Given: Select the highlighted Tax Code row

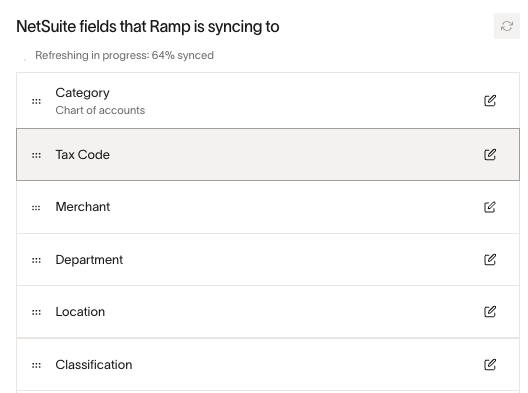Looking at the screenshot, I should [268, 154].
